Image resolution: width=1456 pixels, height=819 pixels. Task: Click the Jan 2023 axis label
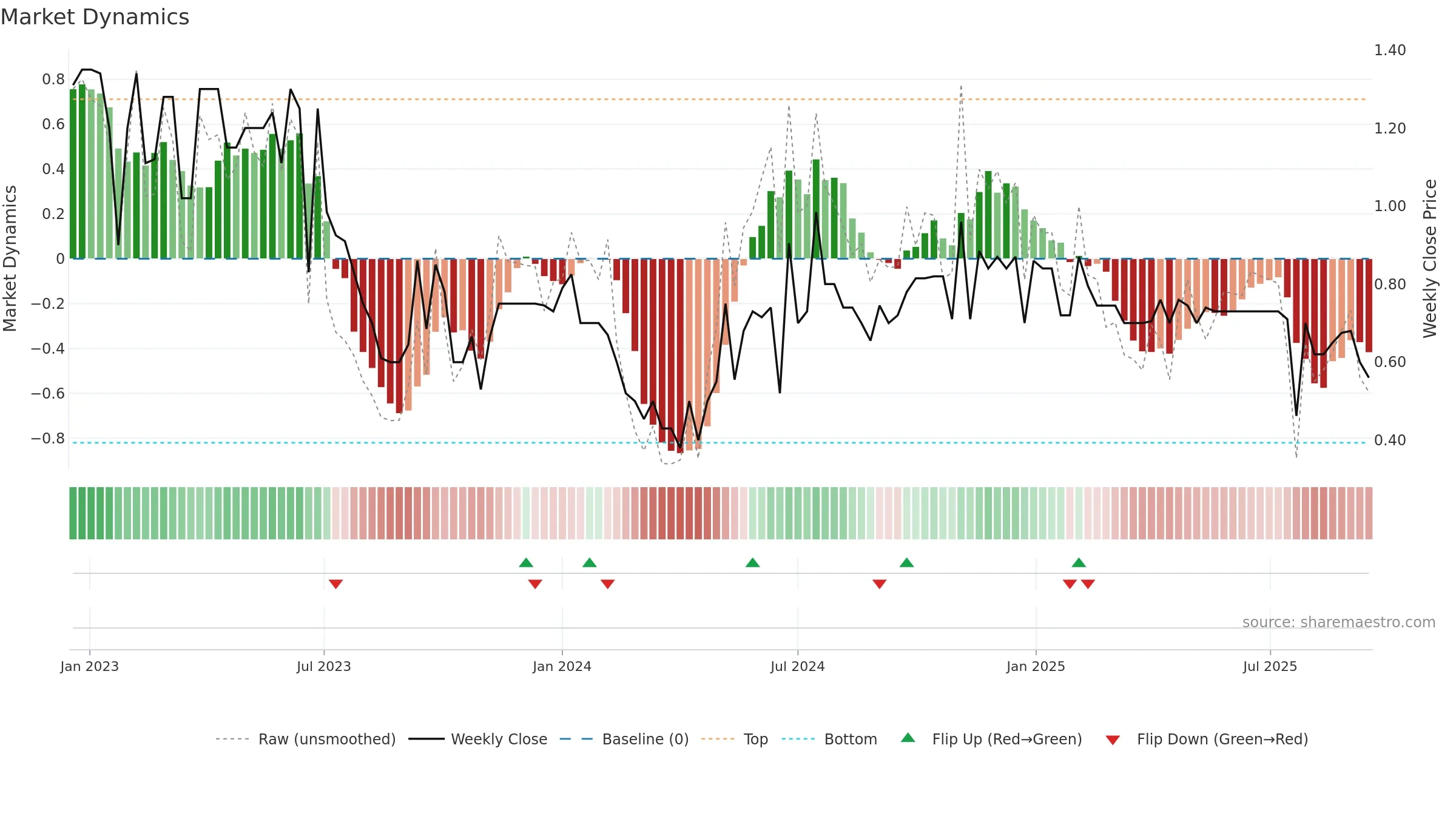pyautogui.click(x=90, y=666)
